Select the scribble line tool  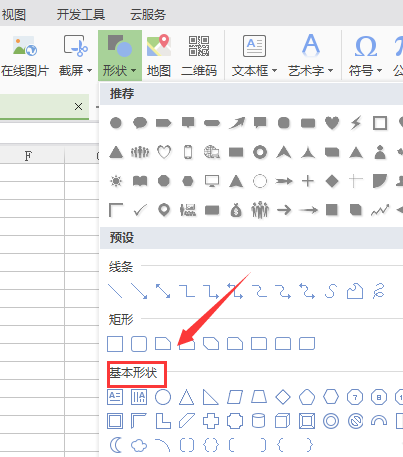(x=379, y=291)
